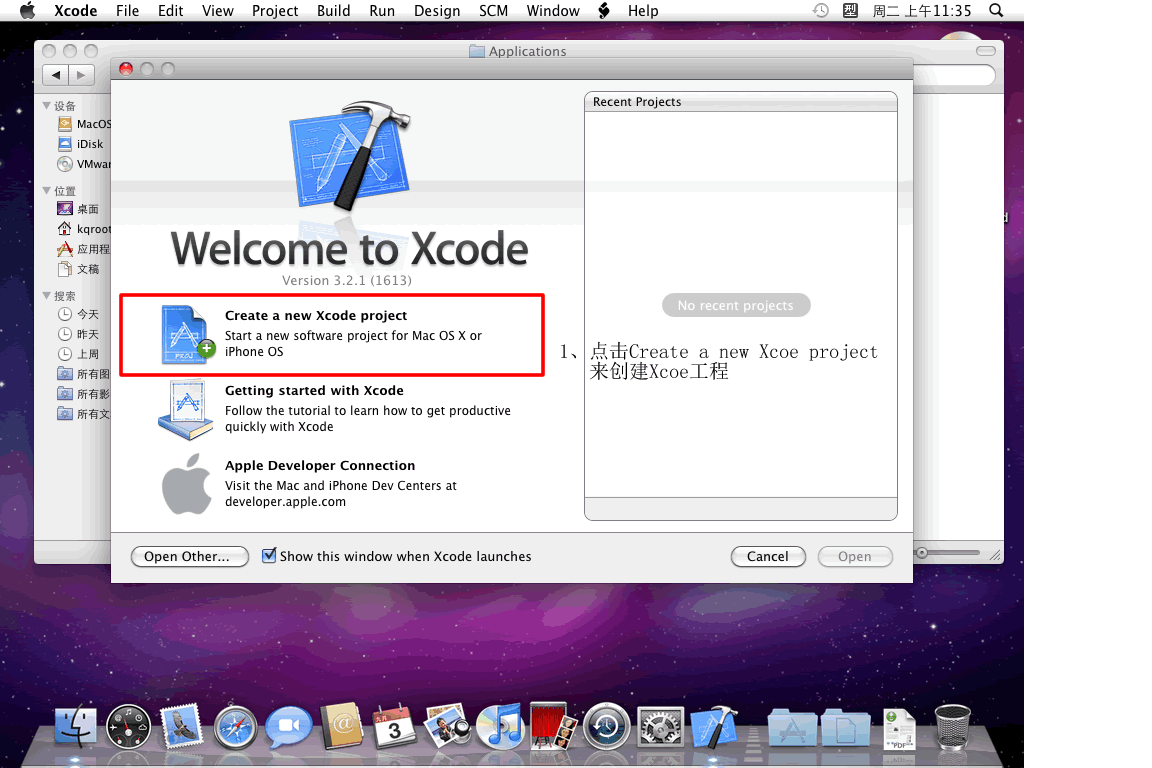Open the PDF document in the Dock
The width and height of the screenshot is (1152, 768).
899,728
